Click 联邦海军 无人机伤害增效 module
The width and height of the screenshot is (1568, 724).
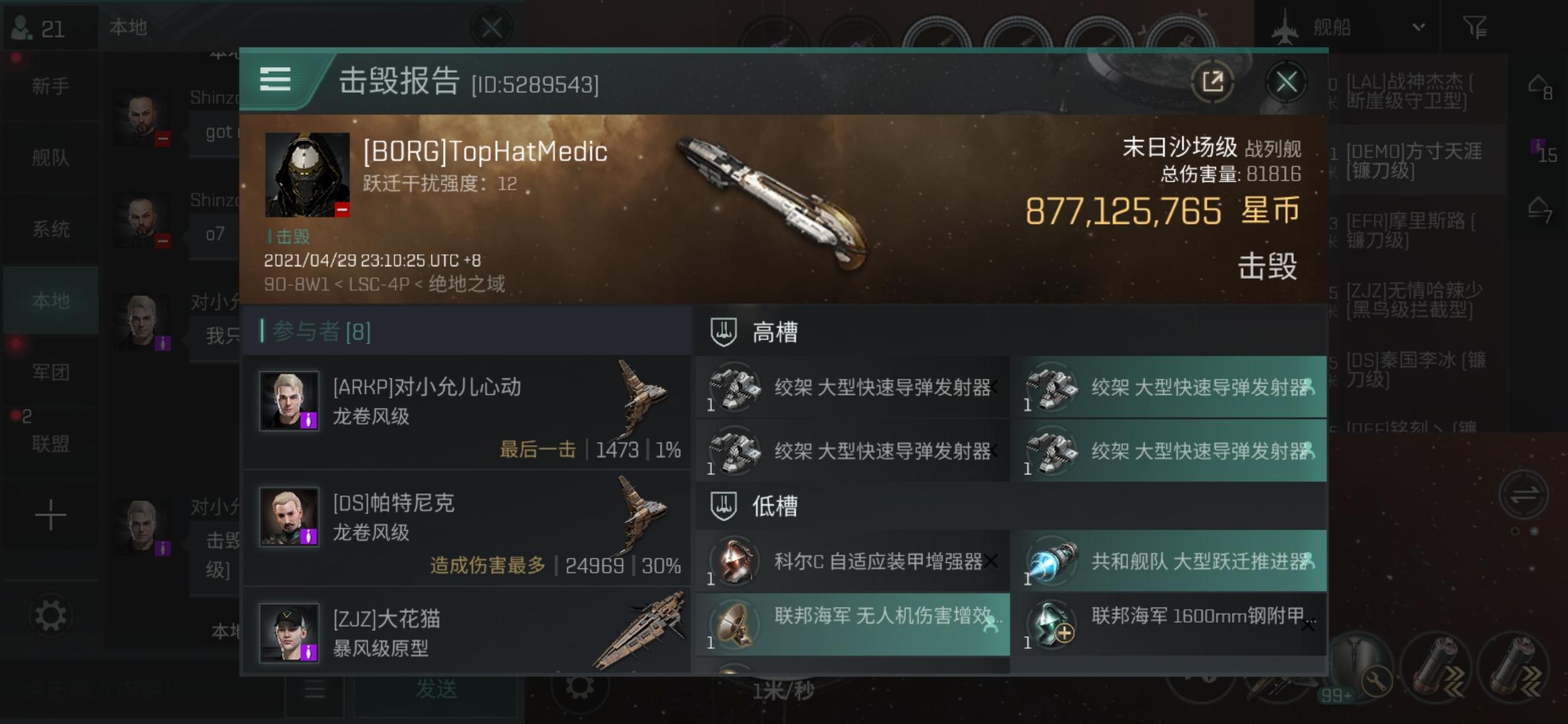(853, 623)
